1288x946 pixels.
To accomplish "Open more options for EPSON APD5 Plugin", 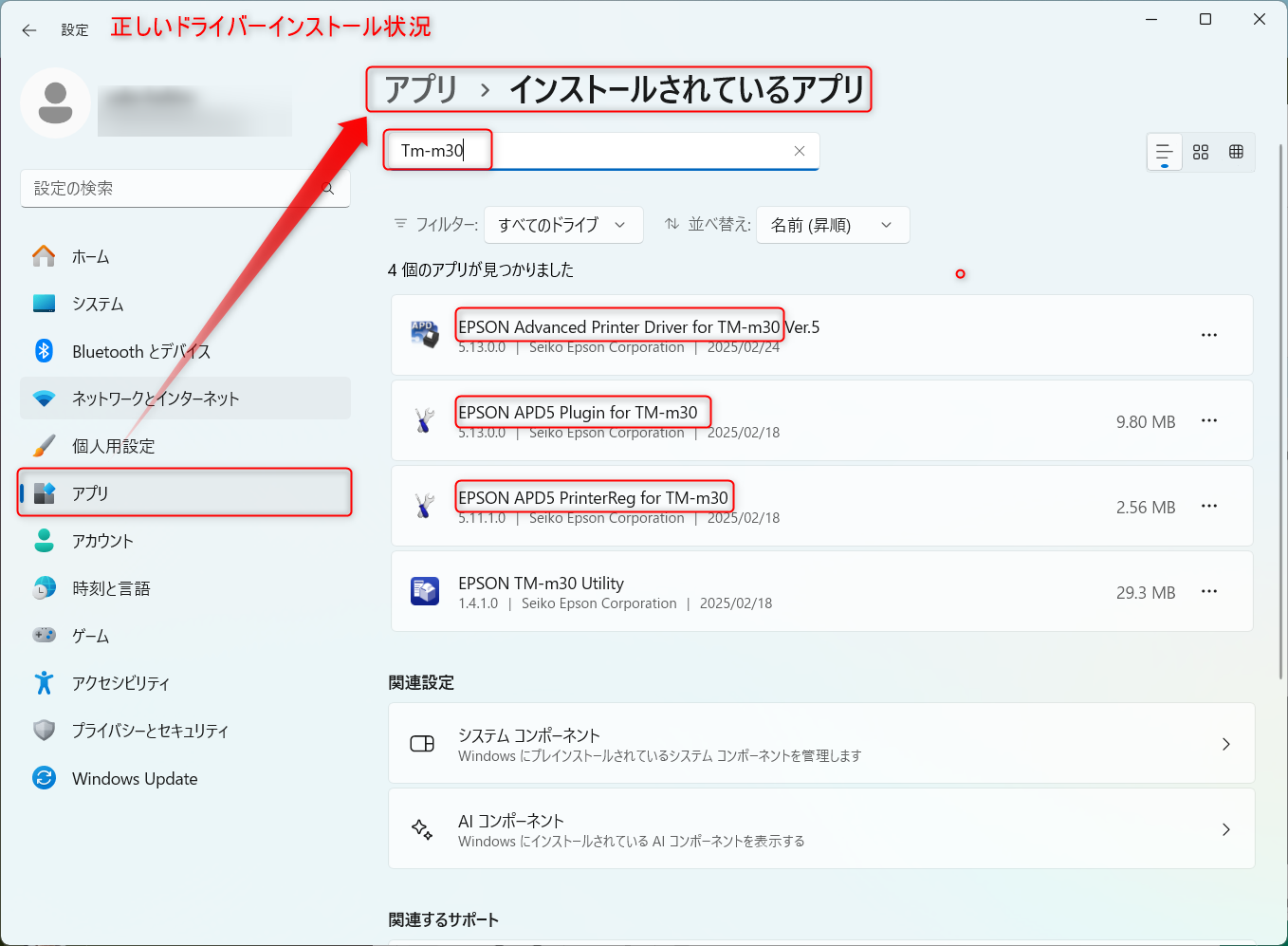I will (x=1209, y=420).
